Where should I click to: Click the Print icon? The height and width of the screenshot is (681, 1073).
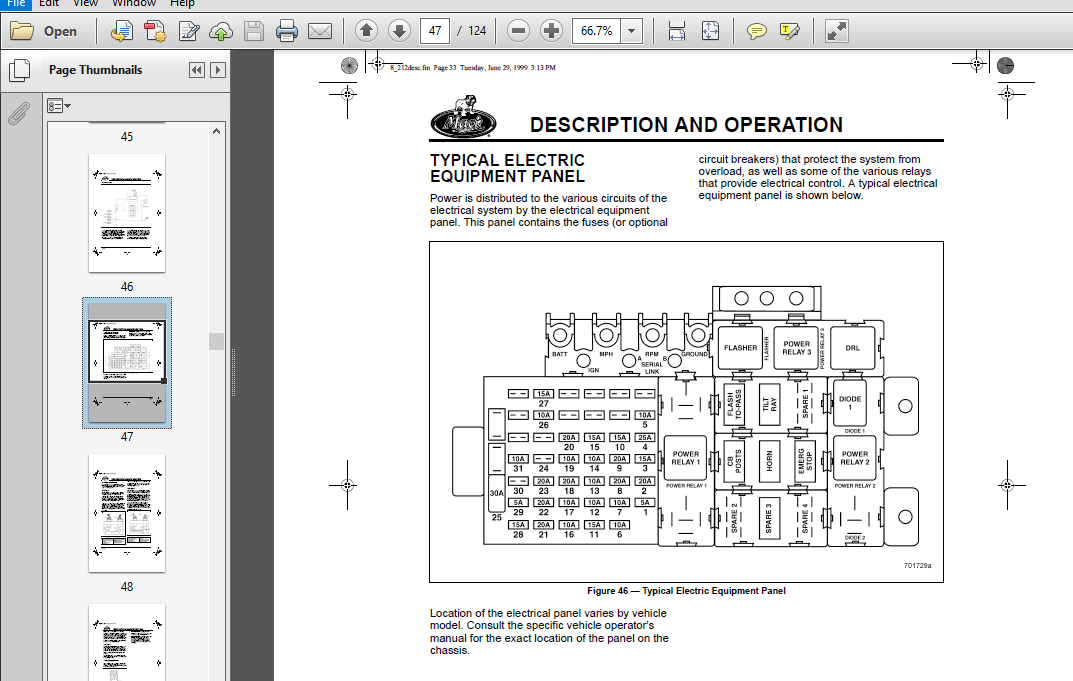pyautogui.click(x=287, y=31)
